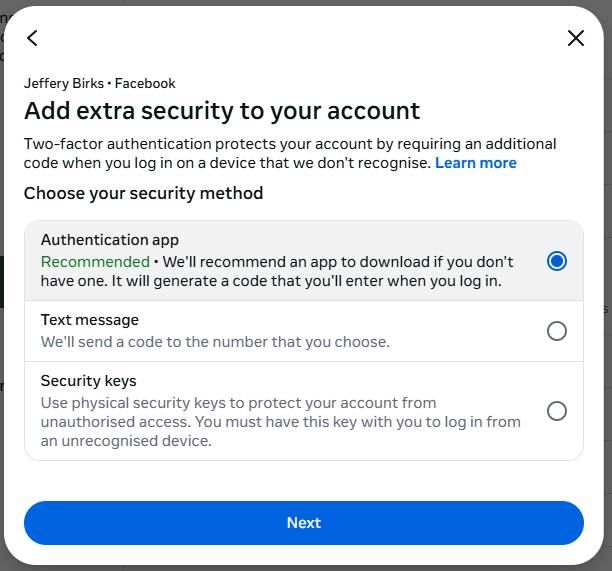Click the 'We'll send a code' description text

[215, 342]
